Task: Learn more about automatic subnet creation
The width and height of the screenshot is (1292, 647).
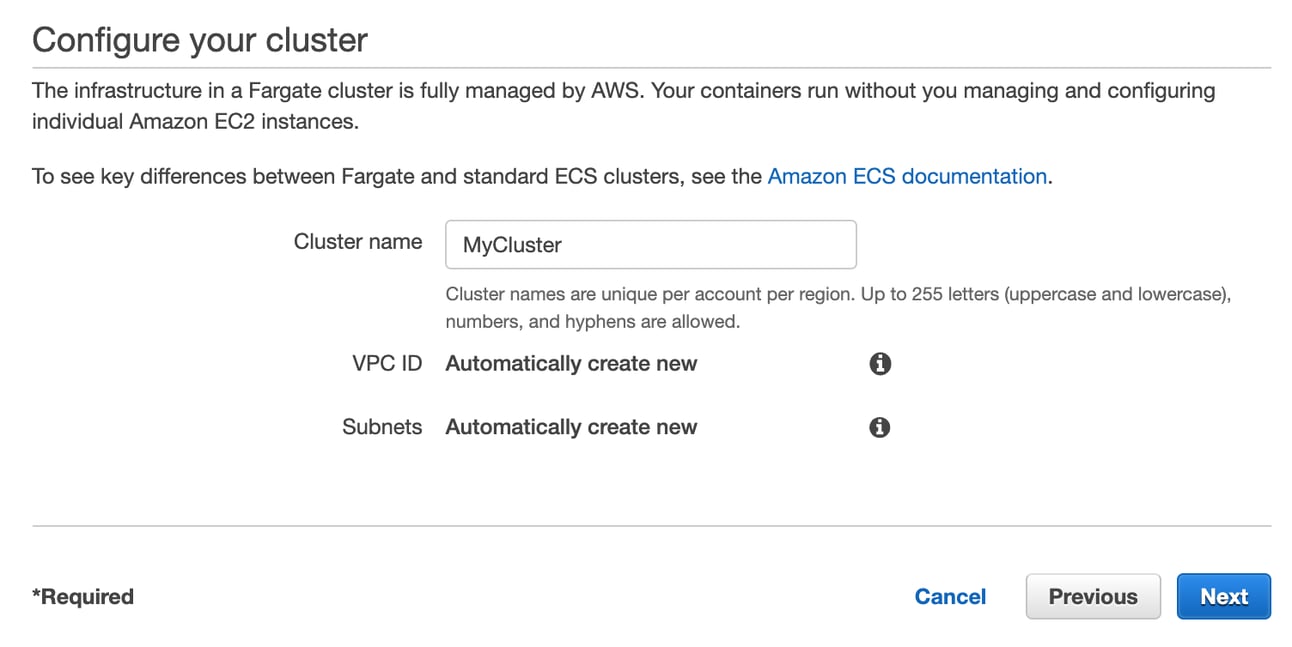Action: 880,427
